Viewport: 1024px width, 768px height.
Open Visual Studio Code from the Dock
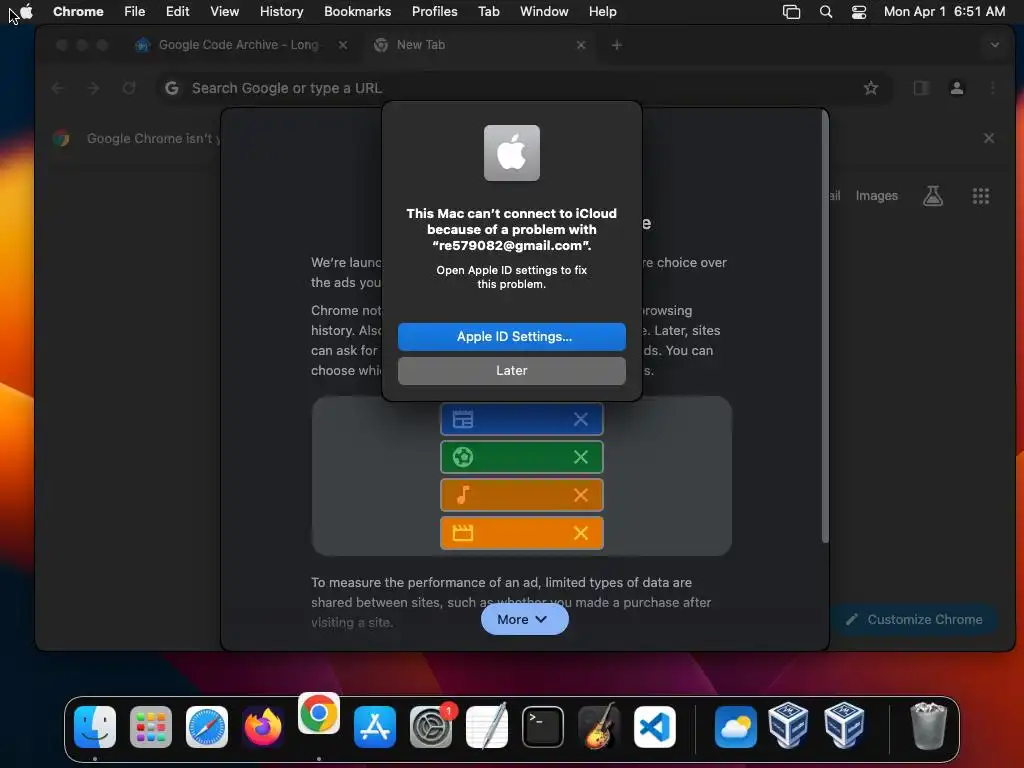[x=655, y=727]
